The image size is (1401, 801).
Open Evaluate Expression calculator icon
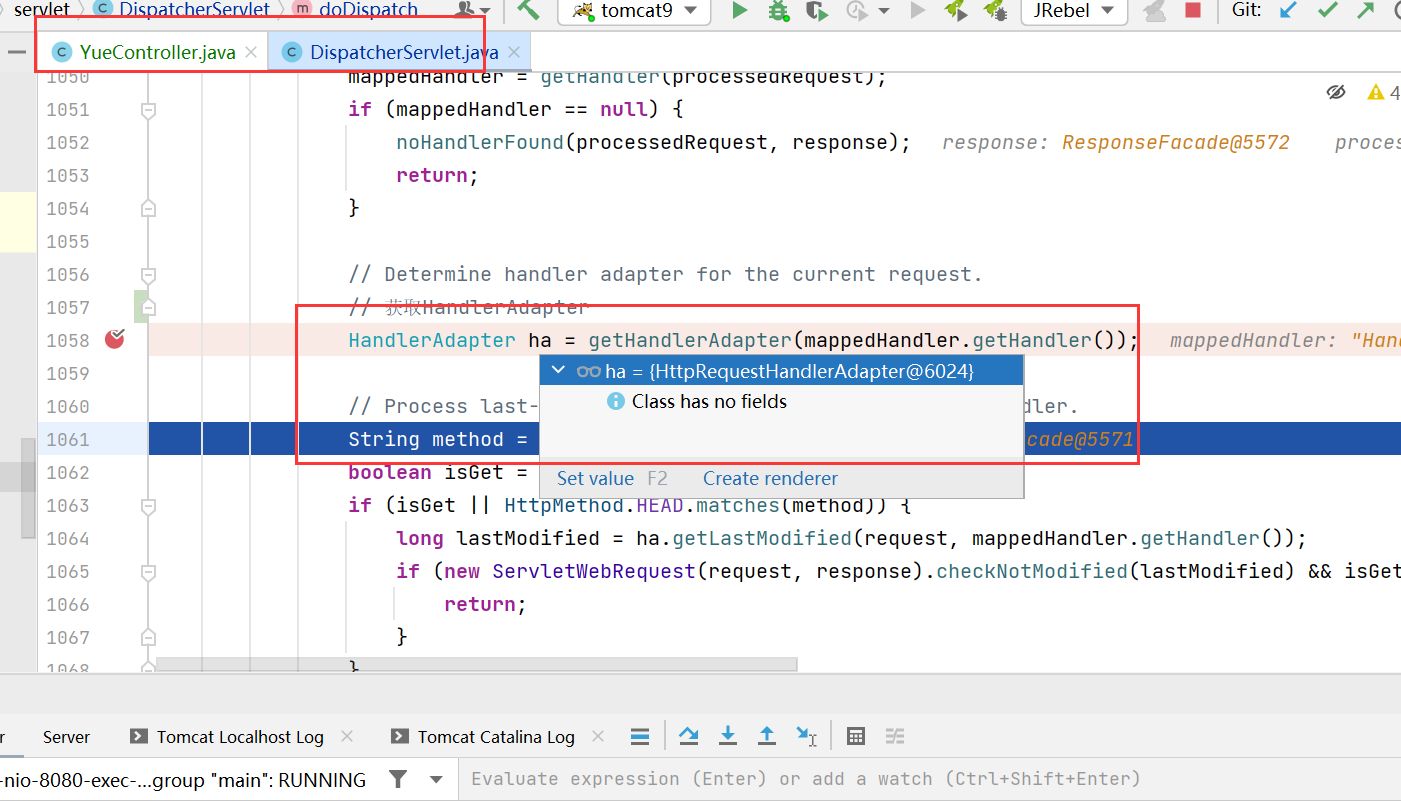855,737
